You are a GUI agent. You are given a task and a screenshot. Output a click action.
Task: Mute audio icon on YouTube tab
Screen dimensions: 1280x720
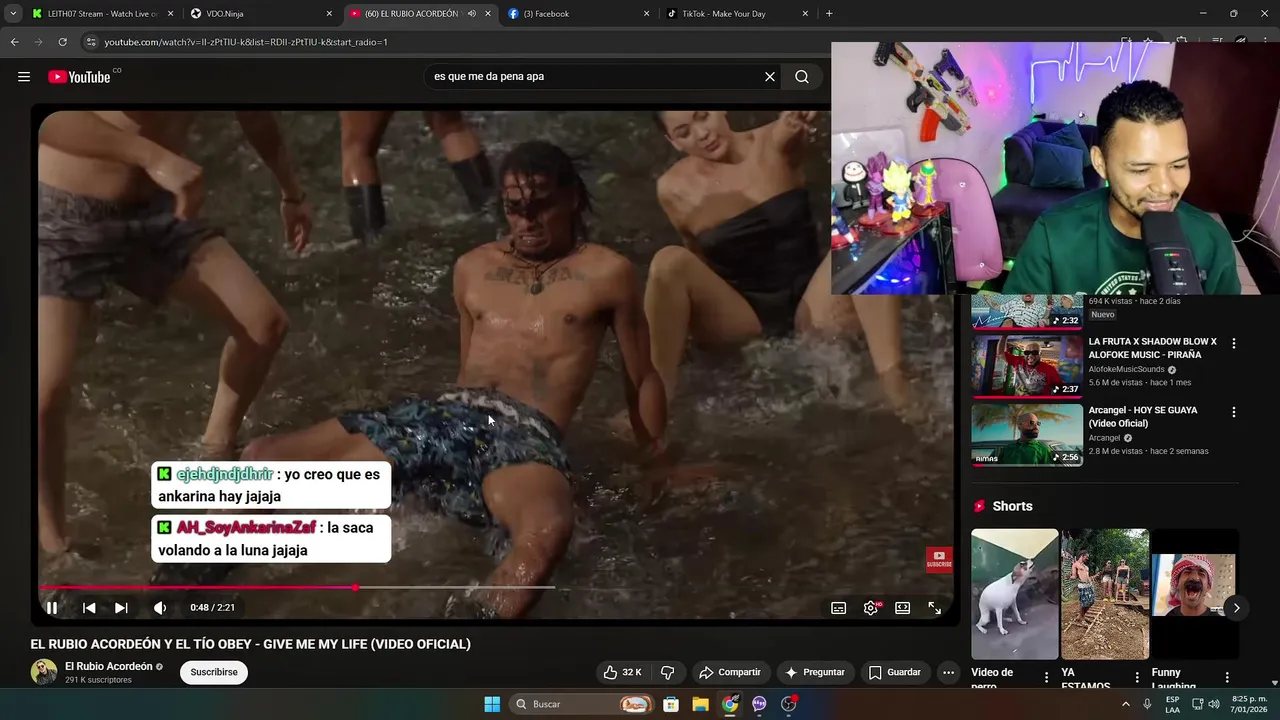click(x=471, y=14)
